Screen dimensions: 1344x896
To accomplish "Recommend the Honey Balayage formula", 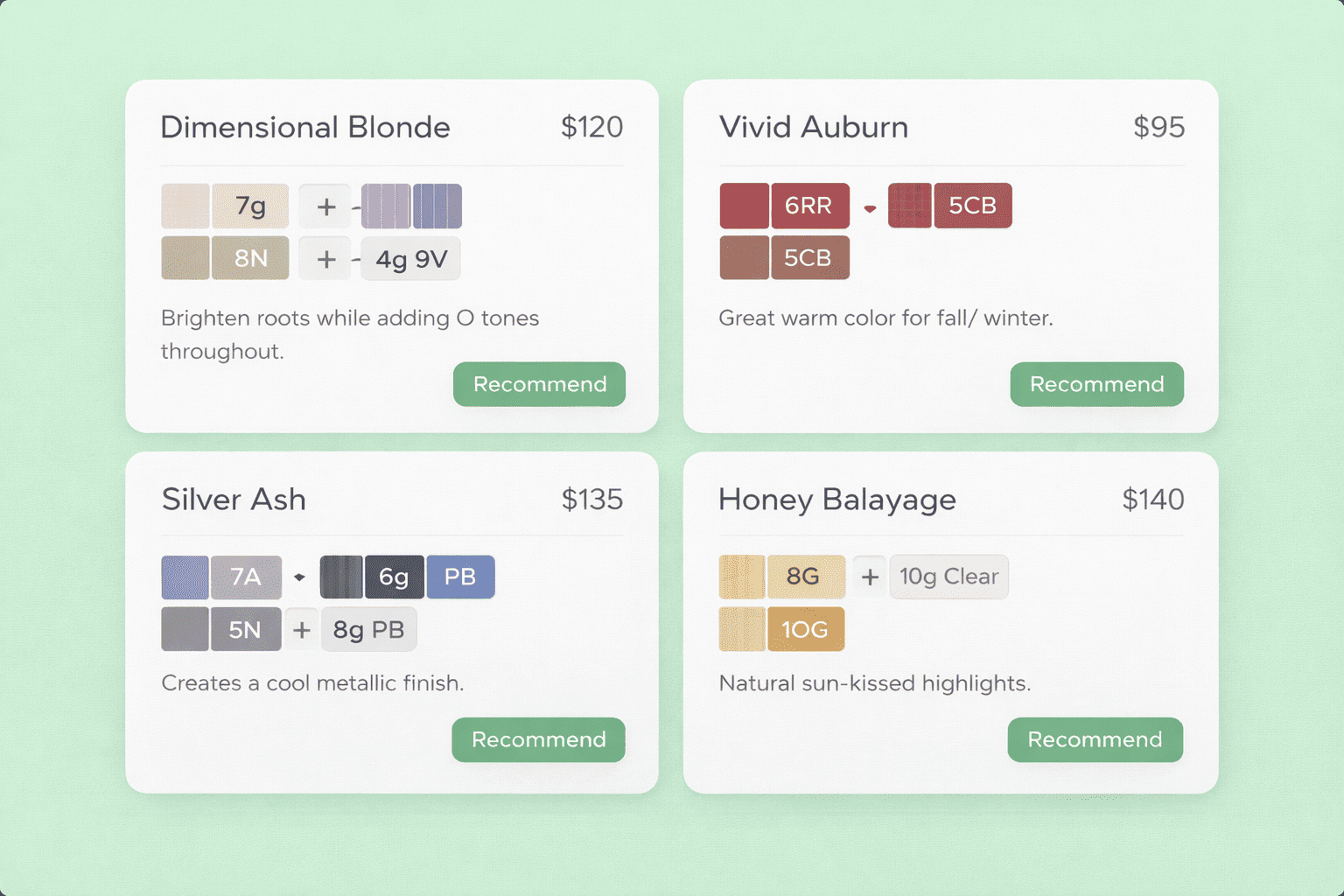I will (1095, 739).
